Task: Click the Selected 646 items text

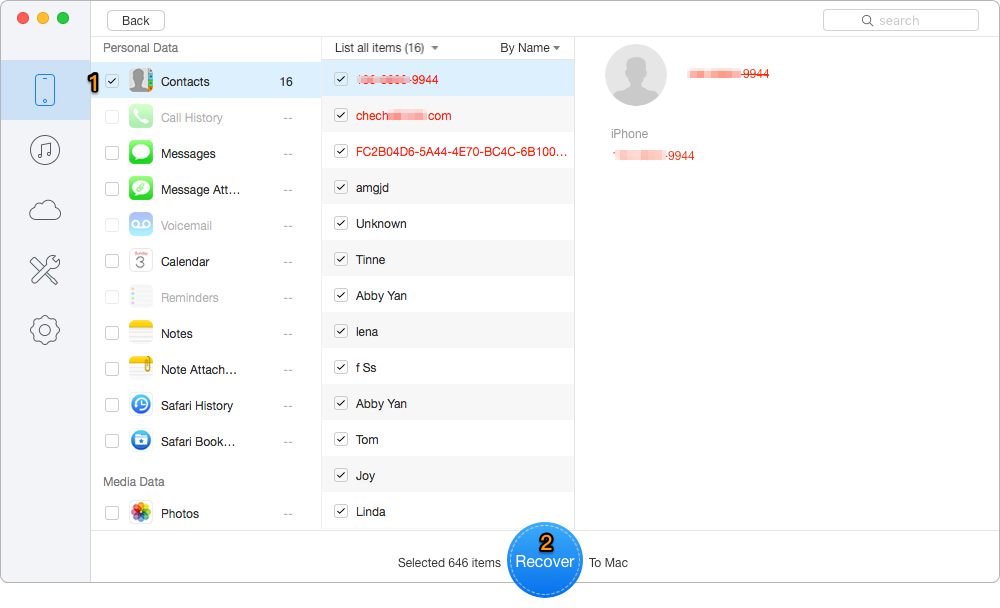Action: coord(449,563)
